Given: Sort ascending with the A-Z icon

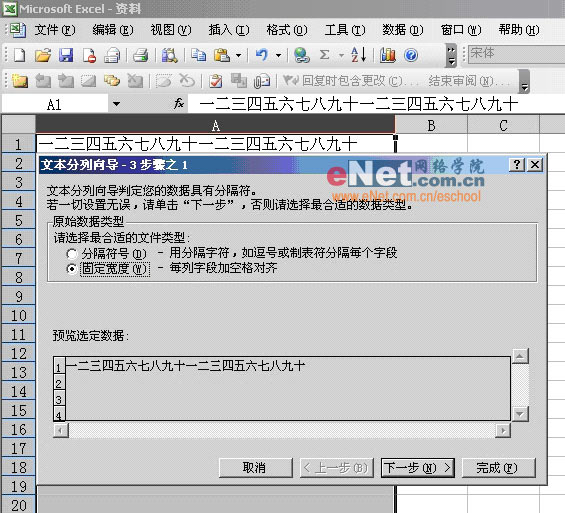Looking at the screenshot, I should coord(359,55).
